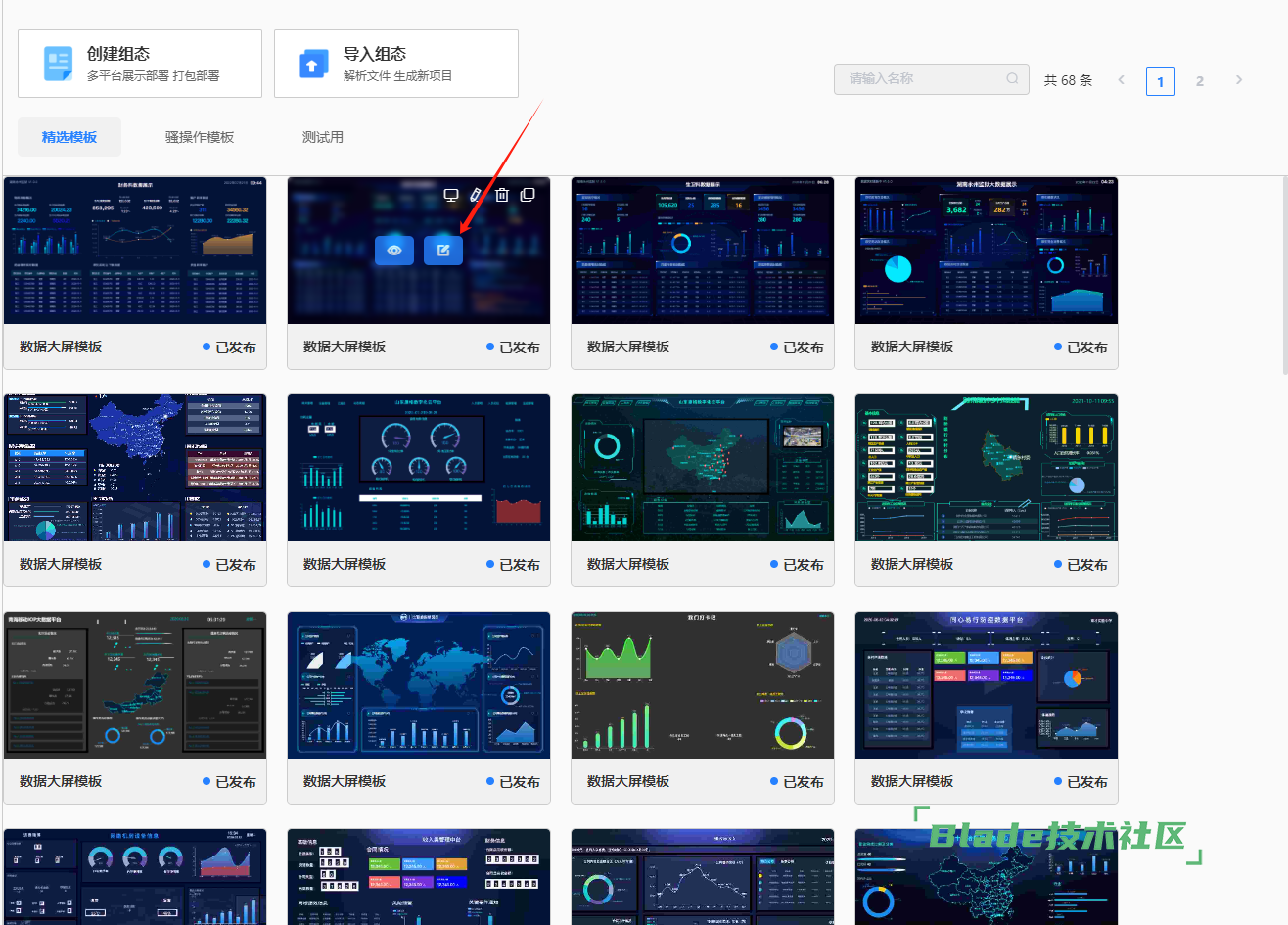Viewport: 1288px width, 925px height.
Task: Select page 1 in the pagination
Action: click(x=1161, y=81)
